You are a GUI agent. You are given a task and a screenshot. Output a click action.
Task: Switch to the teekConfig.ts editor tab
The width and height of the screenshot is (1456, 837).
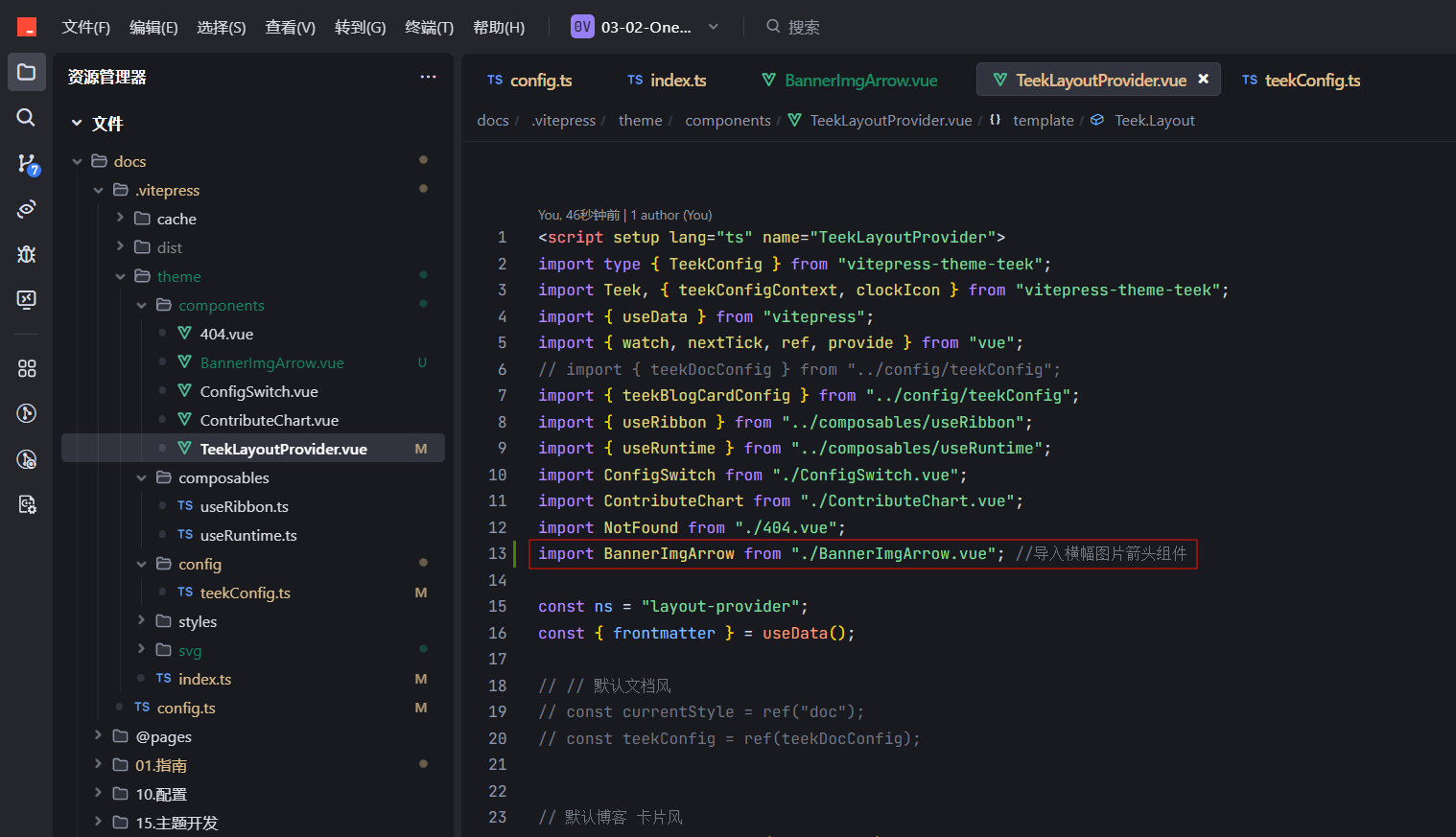tap(1302, 80)
